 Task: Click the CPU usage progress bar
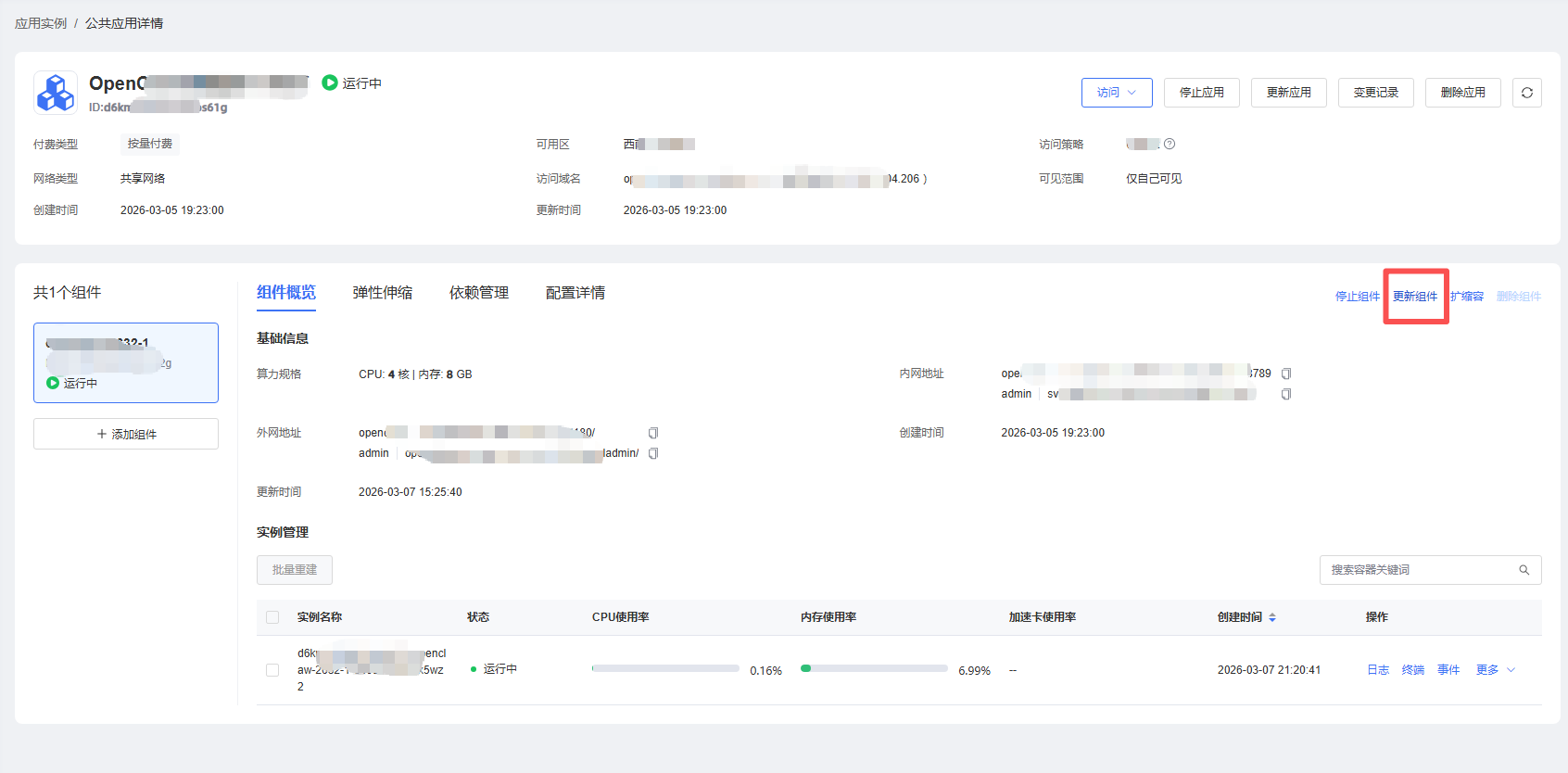pos(665,668)
